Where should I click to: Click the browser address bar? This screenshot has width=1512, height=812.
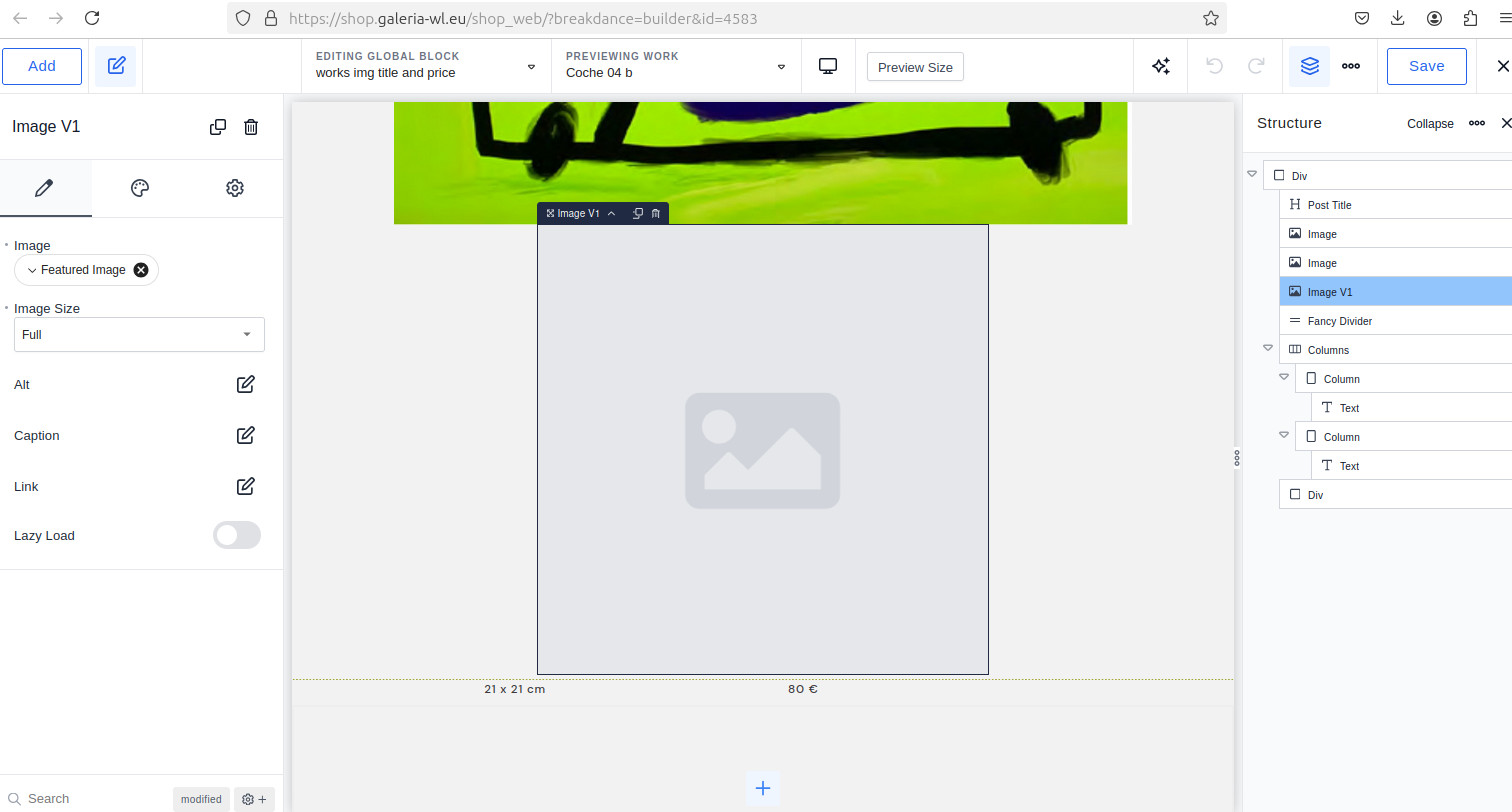726,18
